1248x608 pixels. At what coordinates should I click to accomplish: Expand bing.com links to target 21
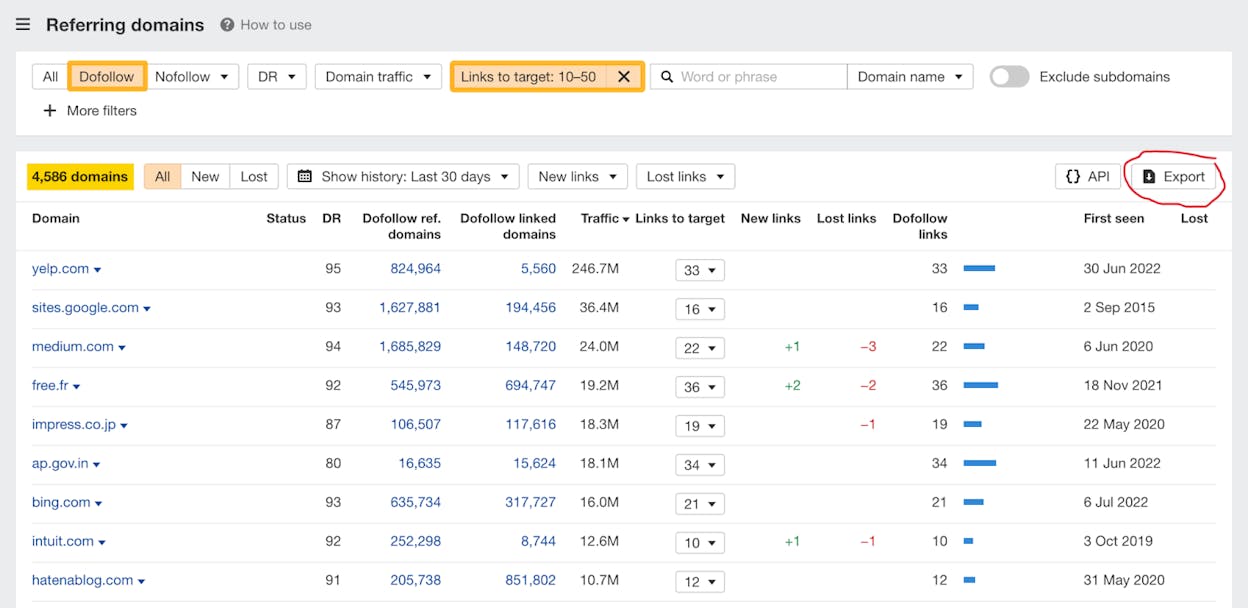click(x=700, y=504)
